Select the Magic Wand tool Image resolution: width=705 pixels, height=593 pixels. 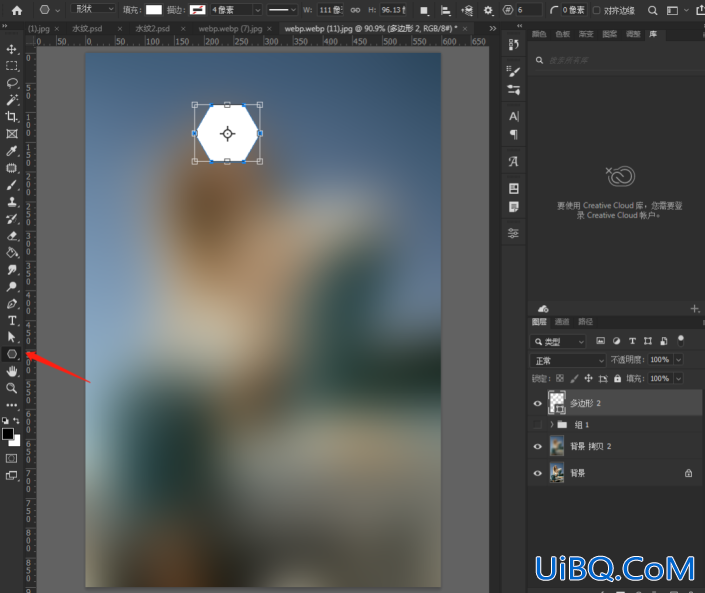pyautogui.click(x=12, y=100)
